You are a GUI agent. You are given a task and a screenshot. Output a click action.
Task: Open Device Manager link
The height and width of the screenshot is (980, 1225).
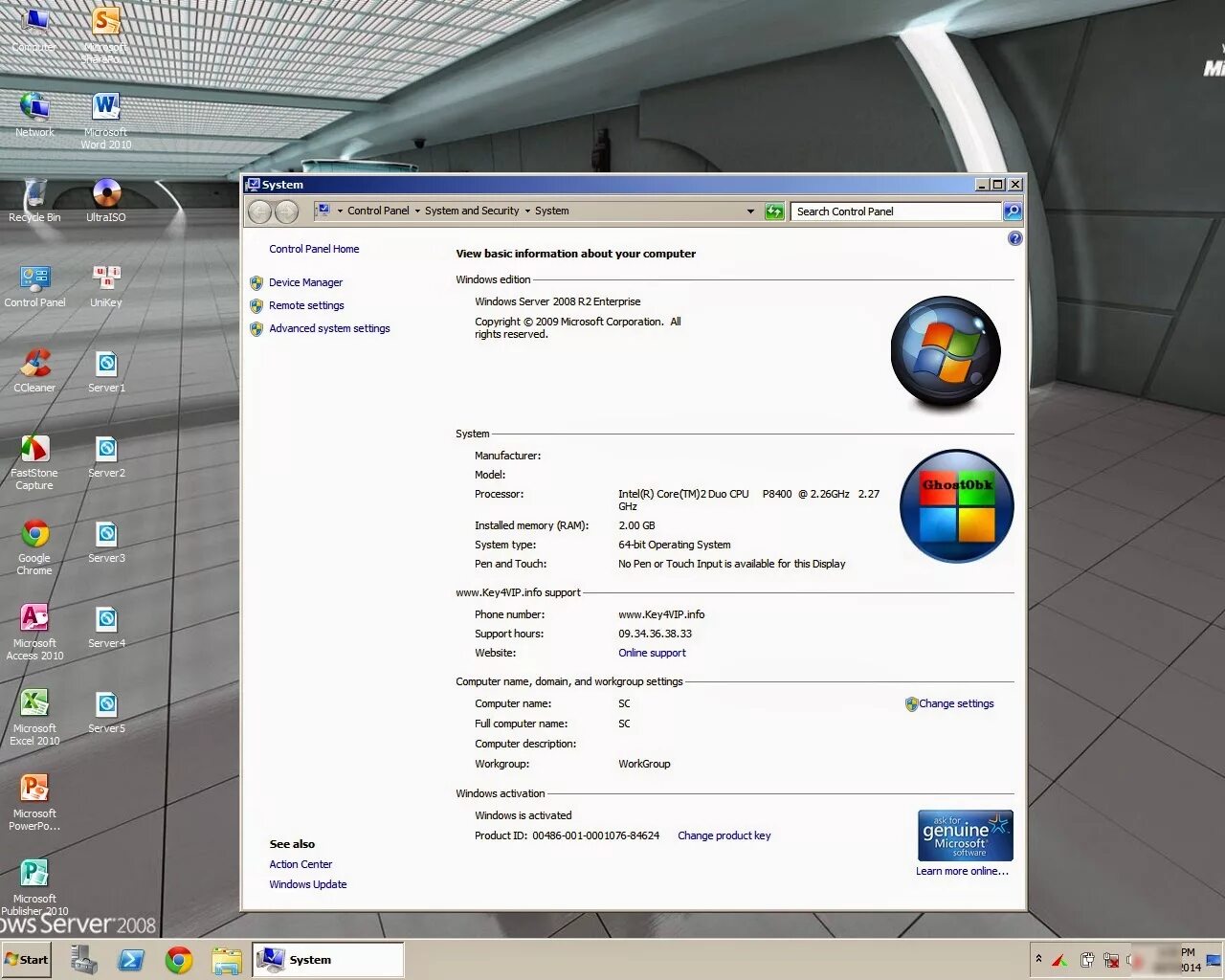305,282
